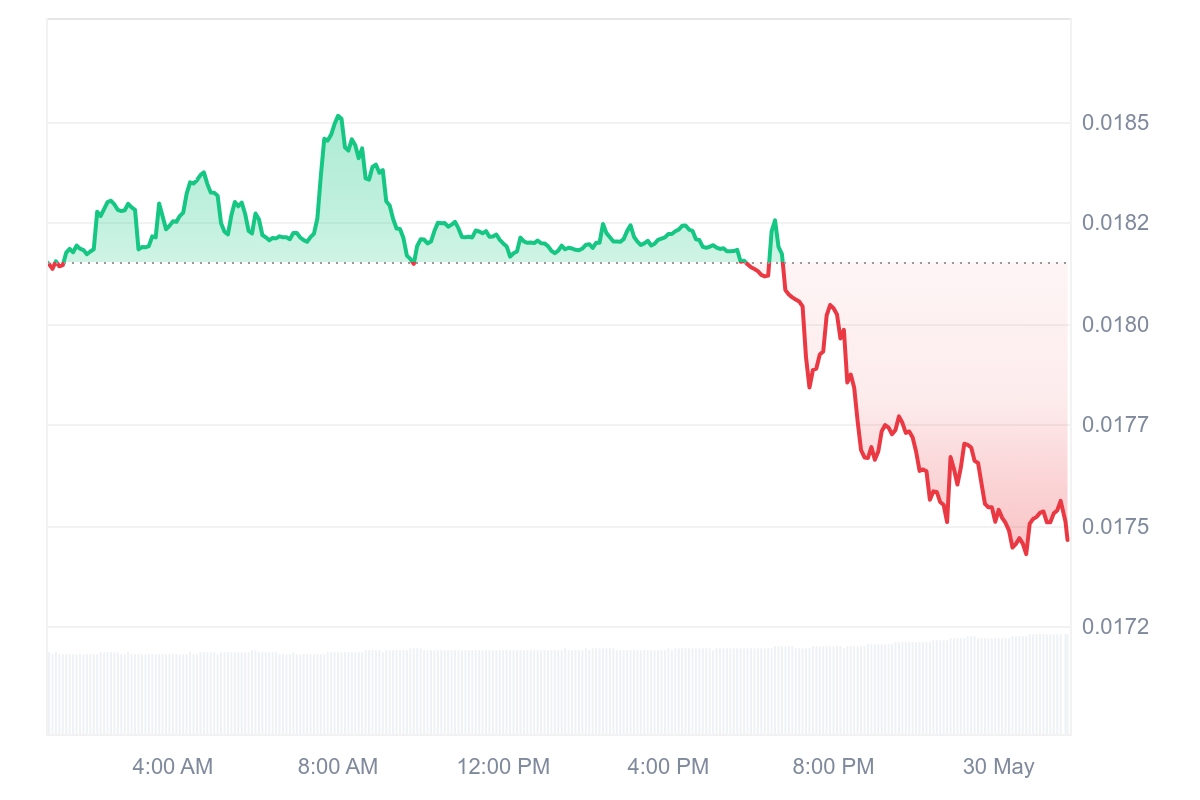Click the 8:00 AM time axis label
This screenshot has width=1200, height=800.
pos(337,767)
